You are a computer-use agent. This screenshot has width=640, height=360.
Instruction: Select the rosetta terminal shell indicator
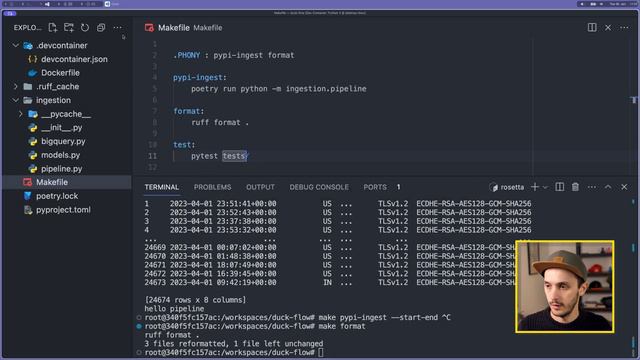[x=507, y=187]
